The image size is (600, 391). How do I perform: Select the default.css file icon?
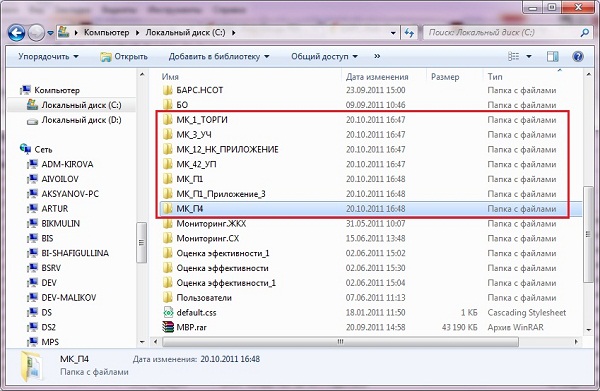(x=168, y=313)
